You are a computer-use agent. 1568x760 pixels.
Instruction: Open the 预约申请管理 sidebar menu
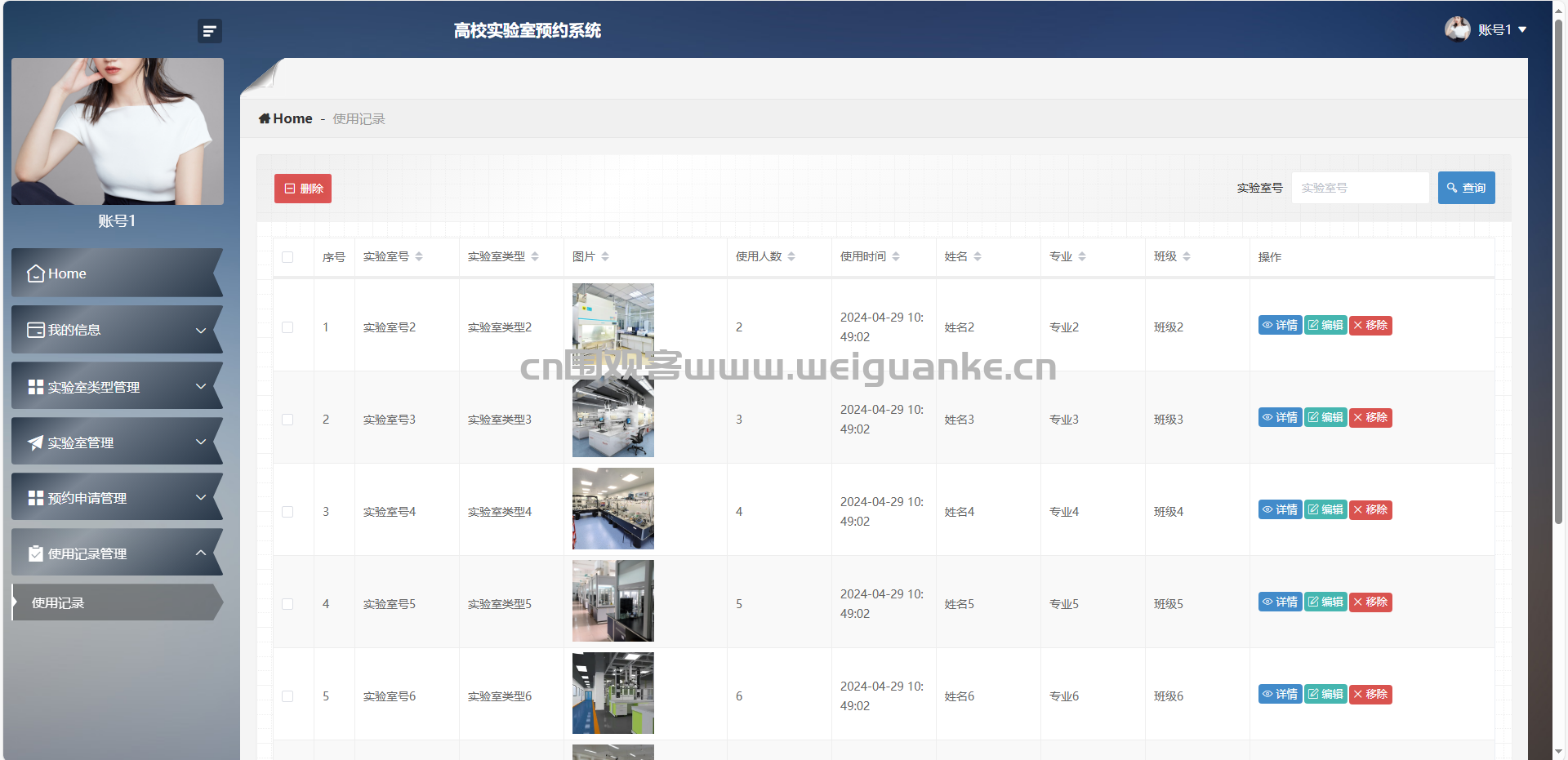click(118, 497)
